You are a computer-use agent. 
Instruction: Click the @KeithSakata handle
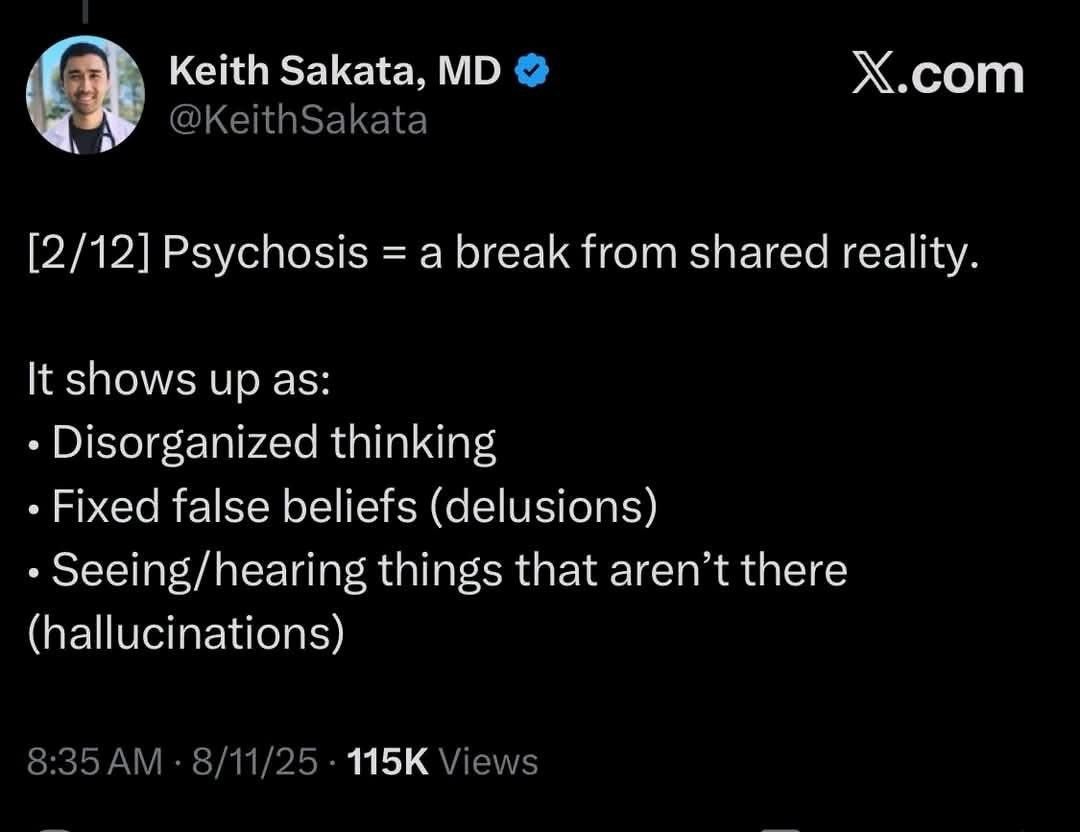298,119
